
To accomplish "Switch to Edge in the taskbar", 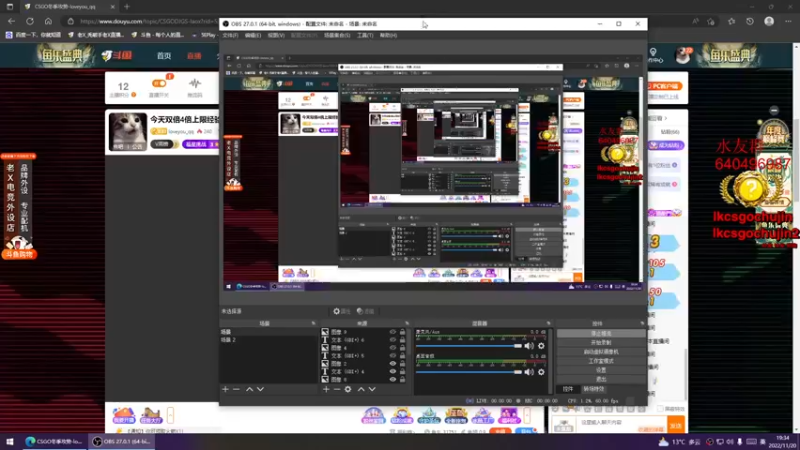I will (54, 442).
